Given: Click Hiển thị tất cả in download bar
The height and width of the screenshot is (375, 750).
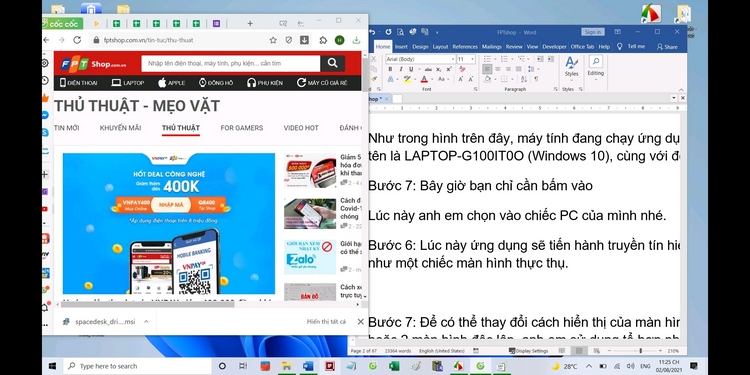Looking at the screenshot, I should coord(326,321).
